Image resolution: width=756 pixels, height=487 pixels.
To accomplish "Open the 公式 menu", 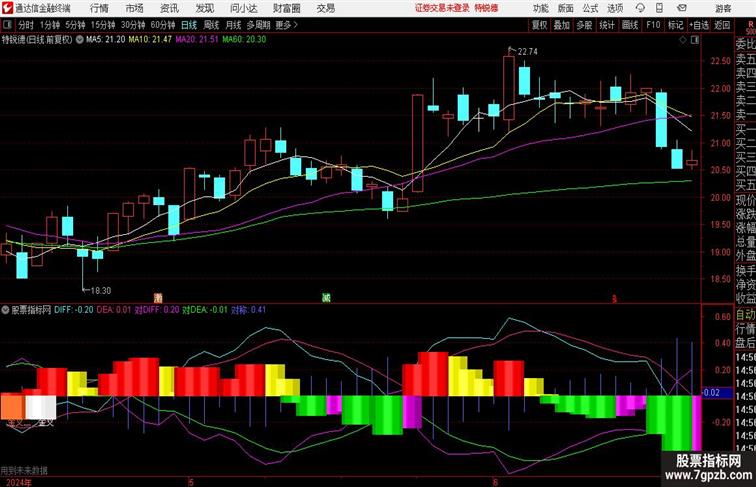I will (x=590, y=8).
